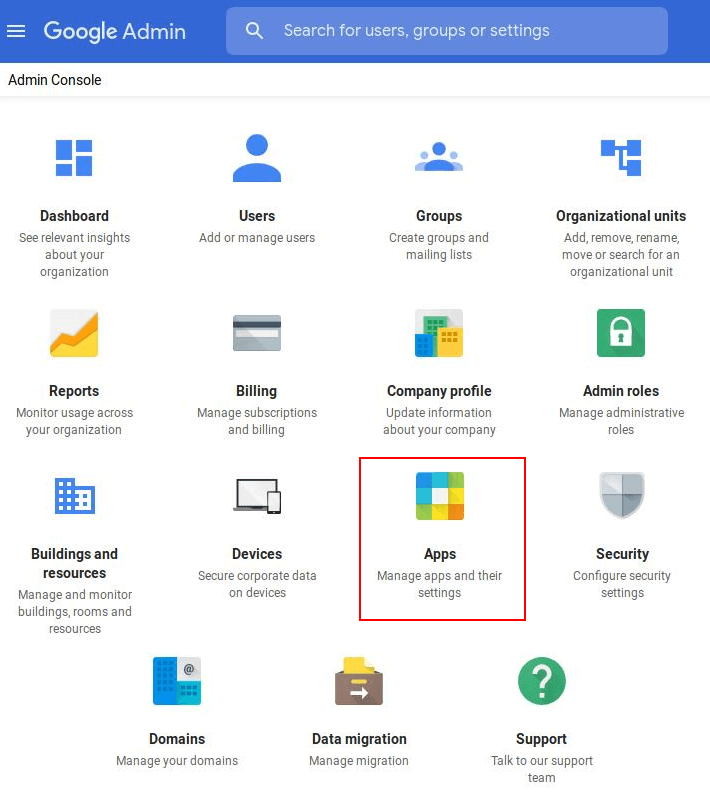This screenshot has width=710, height=802.
Task: Open the Company profile buildings icon
Action: point(439,333)
